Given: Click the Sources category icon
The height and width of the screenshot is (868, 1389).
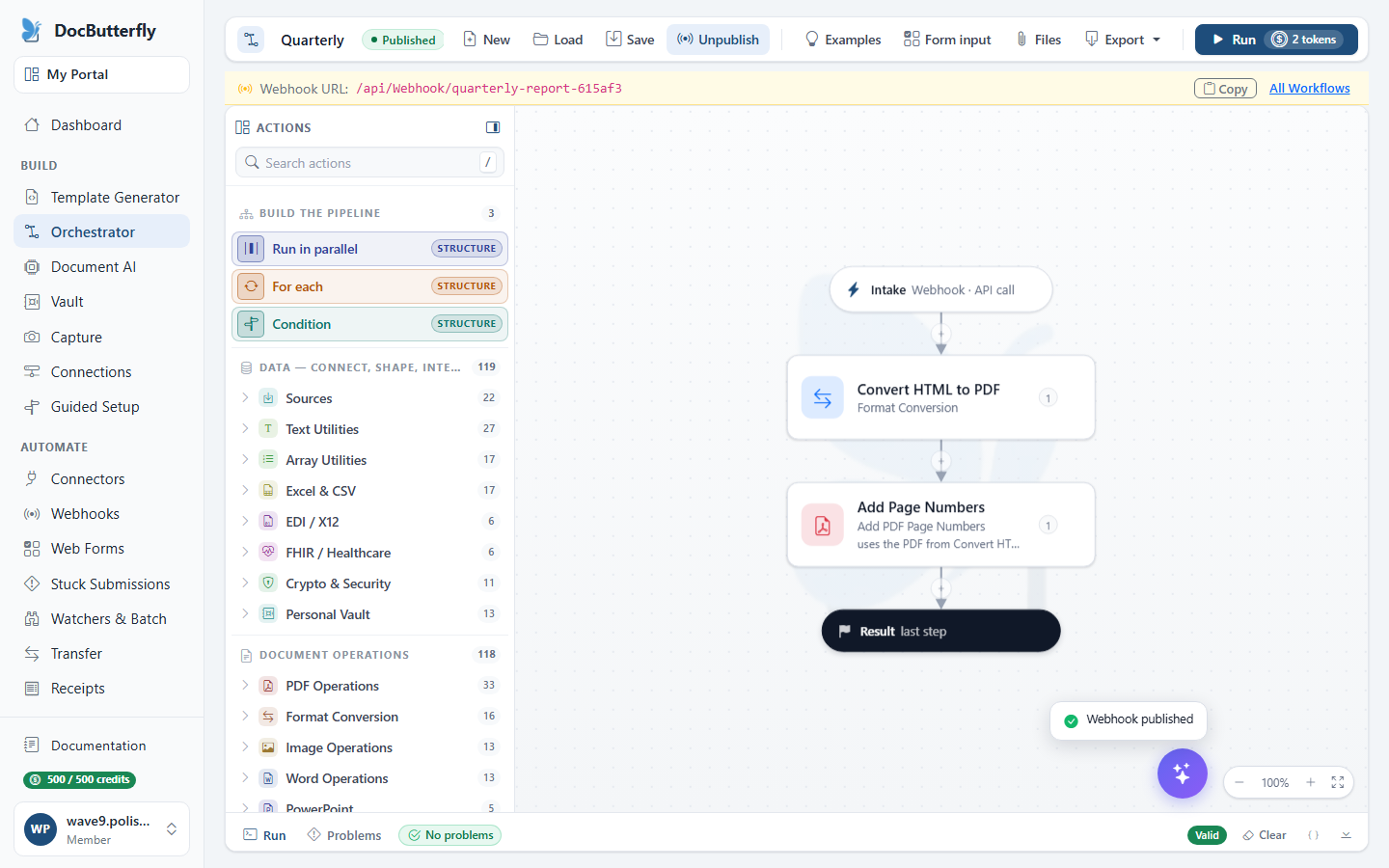Looking at the screenshot, I should pyautogui.click(x=268, y=398).
